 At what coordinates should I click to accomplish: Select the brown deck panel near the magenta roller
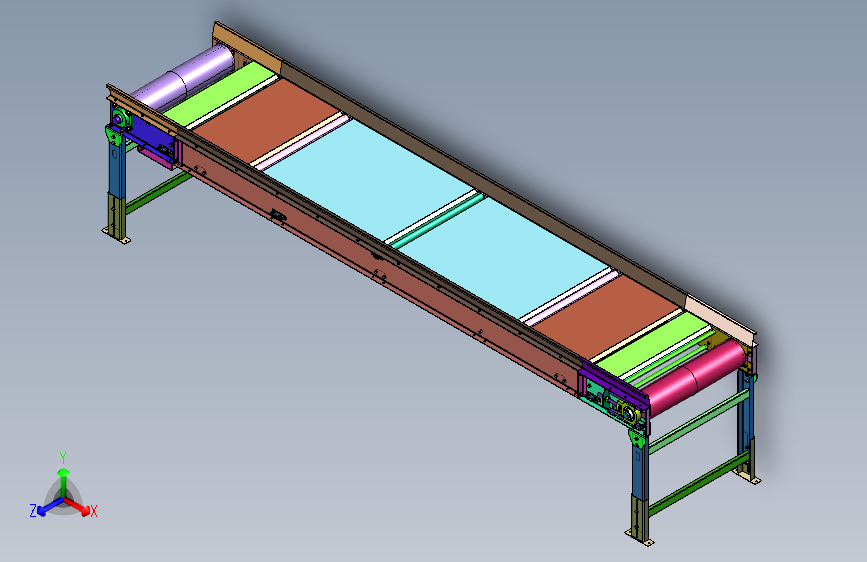[607, 315]
